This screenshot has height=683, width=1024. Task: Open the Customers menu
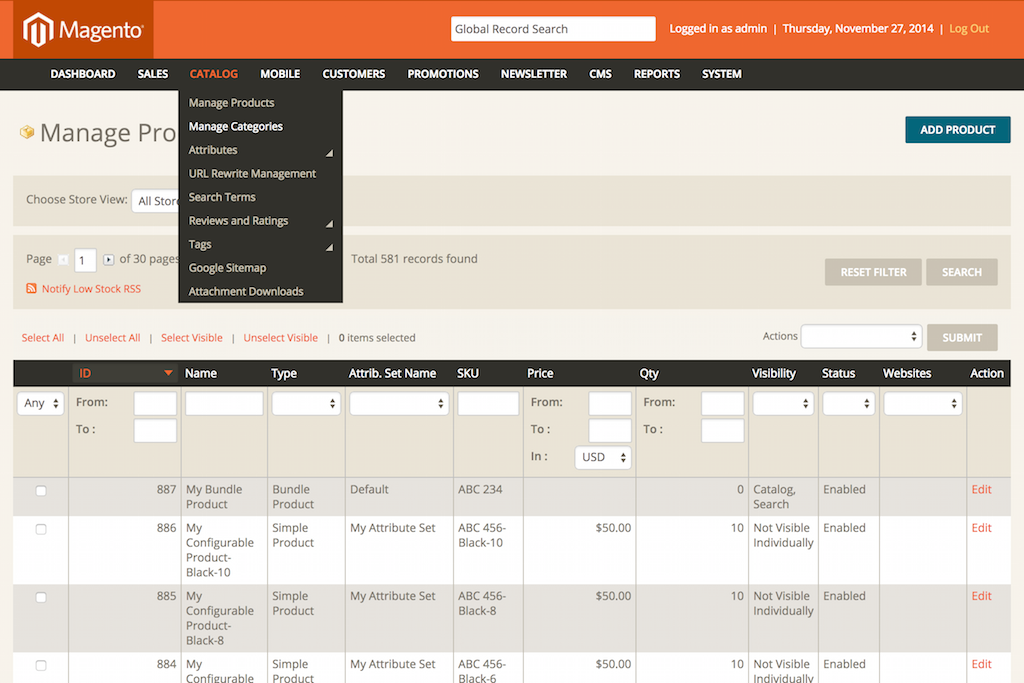point(353,74)
